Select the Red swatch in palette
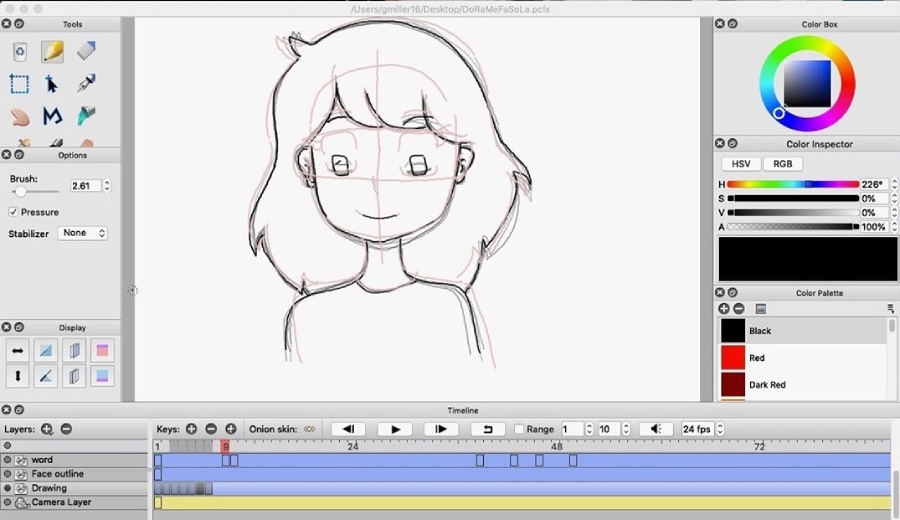 [733, 357]
